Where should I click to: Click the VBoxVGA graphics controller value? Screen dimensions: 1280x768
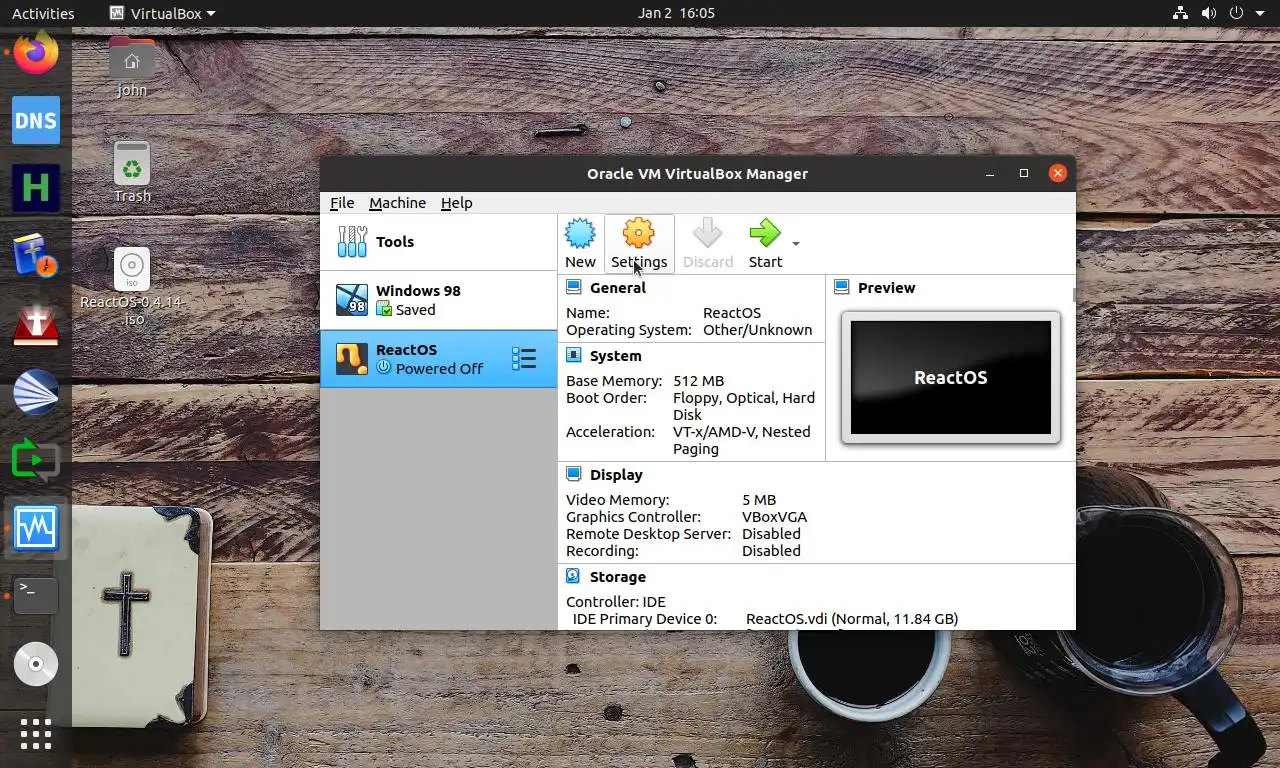click(774, 517)
